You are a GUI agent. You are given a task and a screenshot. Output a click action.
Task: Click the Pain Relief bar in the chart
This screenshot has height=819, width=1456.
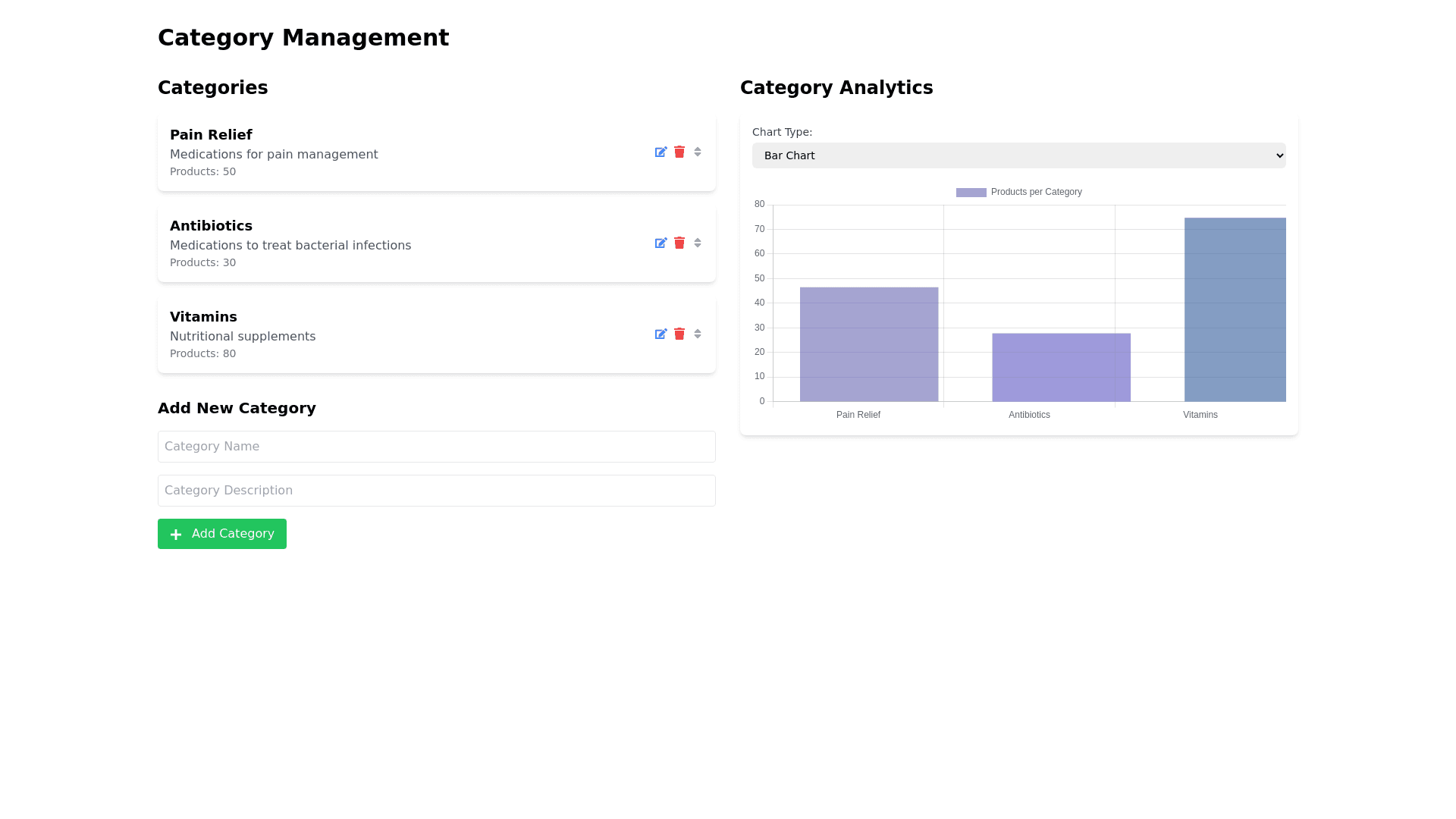(868, 345)
